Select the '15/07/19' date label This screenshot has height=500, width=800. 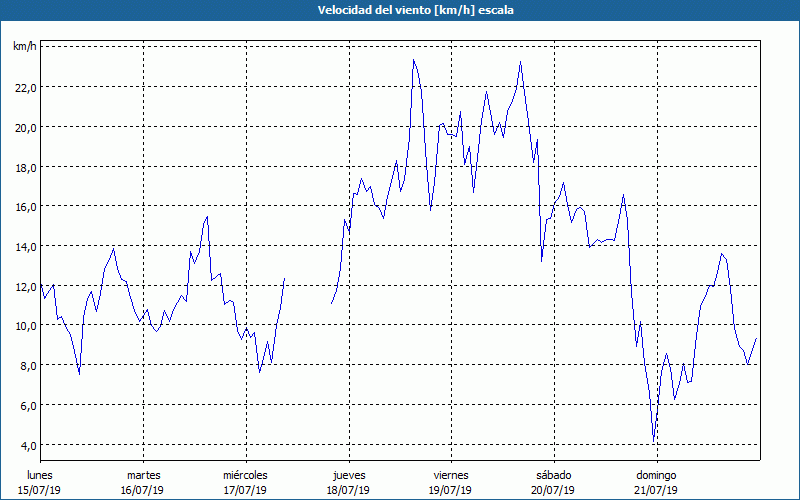click(x=39, y=490)
